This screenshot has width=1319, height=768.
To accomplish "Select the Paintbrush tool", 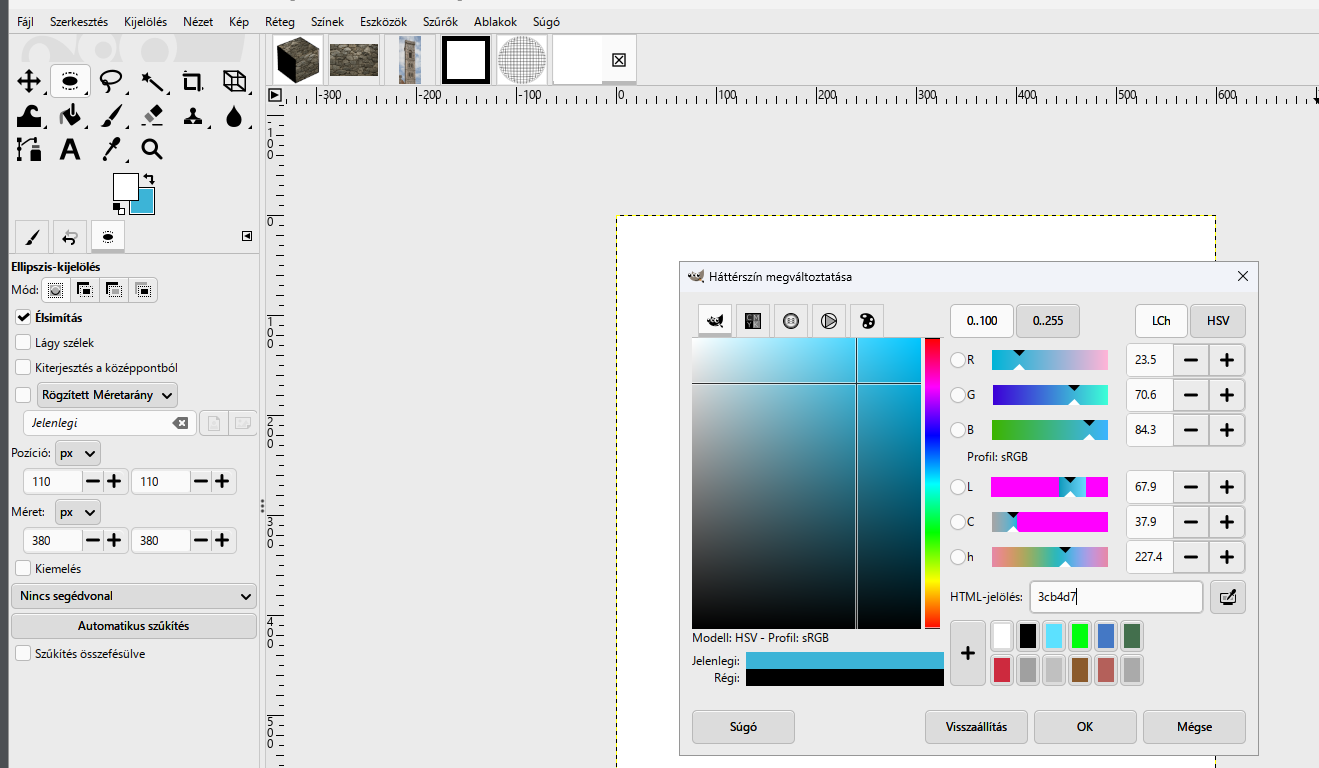I will point(111,115).
